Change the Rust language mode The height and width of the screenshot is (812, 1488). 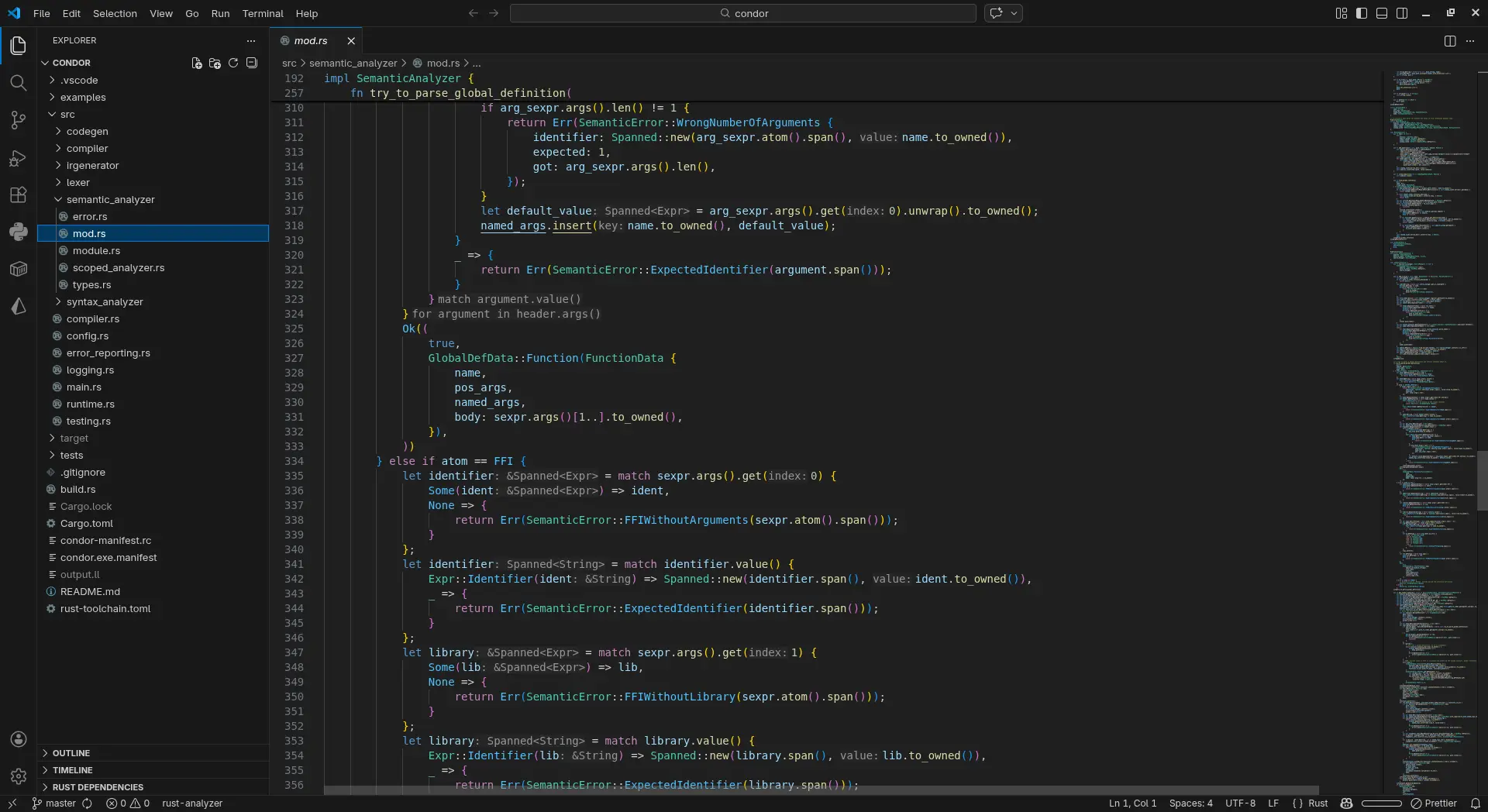[1317, 803]
